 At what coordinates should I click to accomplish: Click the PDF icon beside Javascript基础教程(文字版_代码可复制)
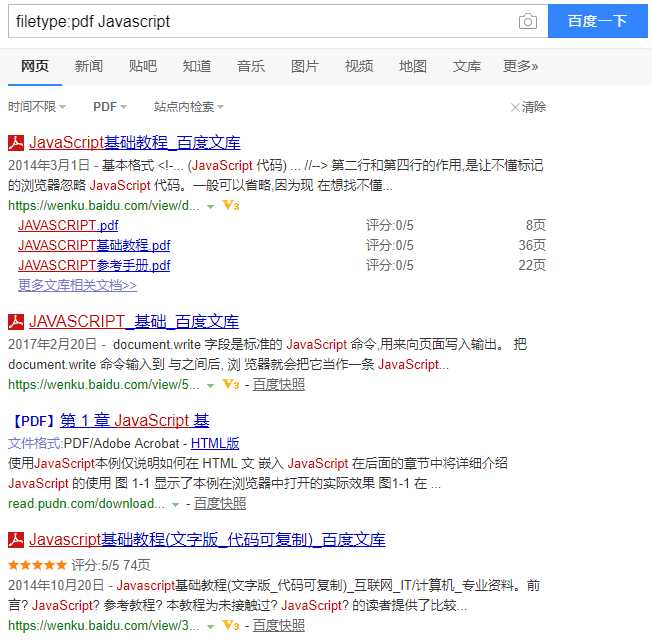(16, 540)
